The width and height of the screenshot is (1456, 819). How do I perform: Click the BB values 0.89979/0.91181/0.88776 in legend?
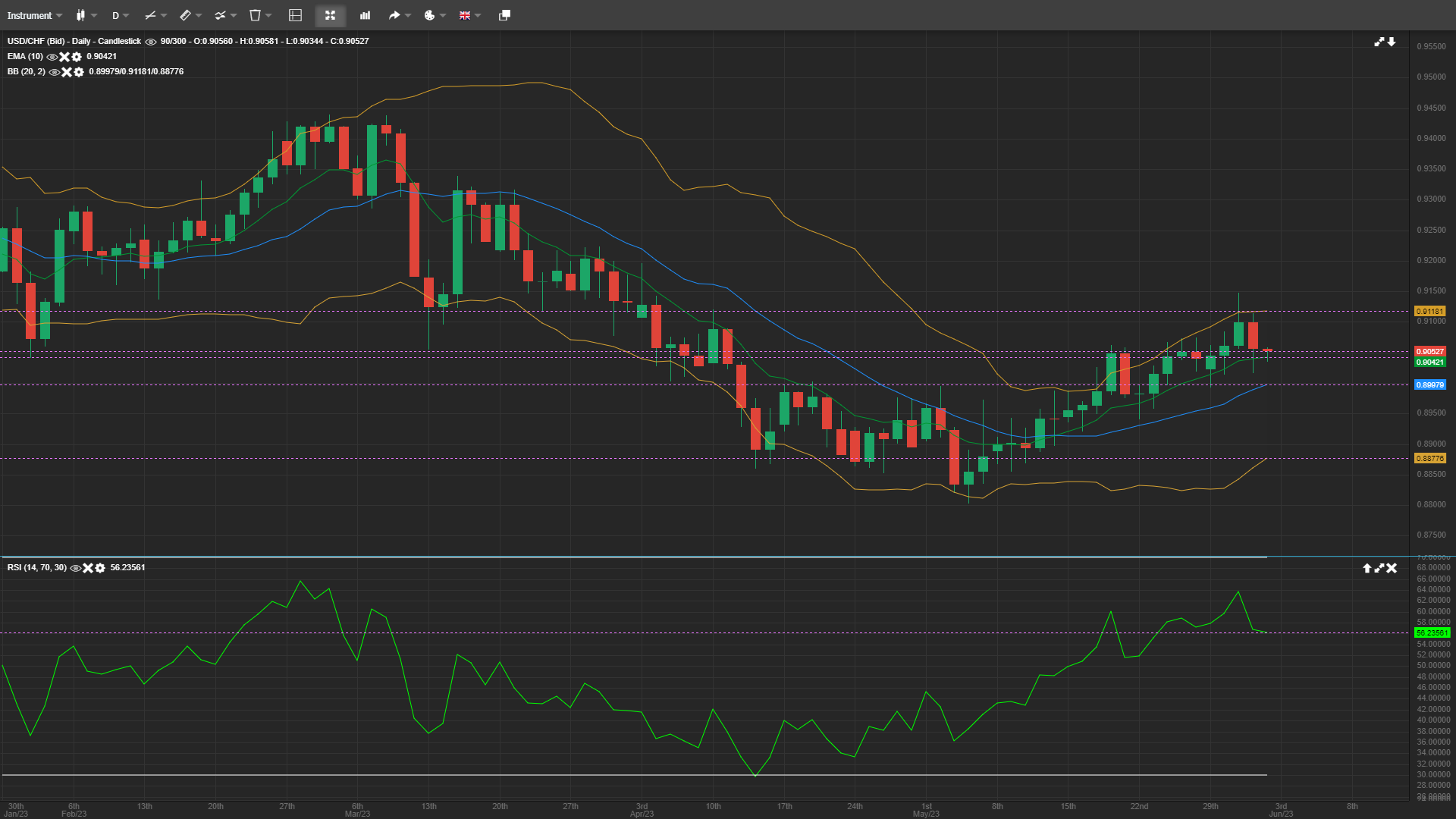coord(136,72)
